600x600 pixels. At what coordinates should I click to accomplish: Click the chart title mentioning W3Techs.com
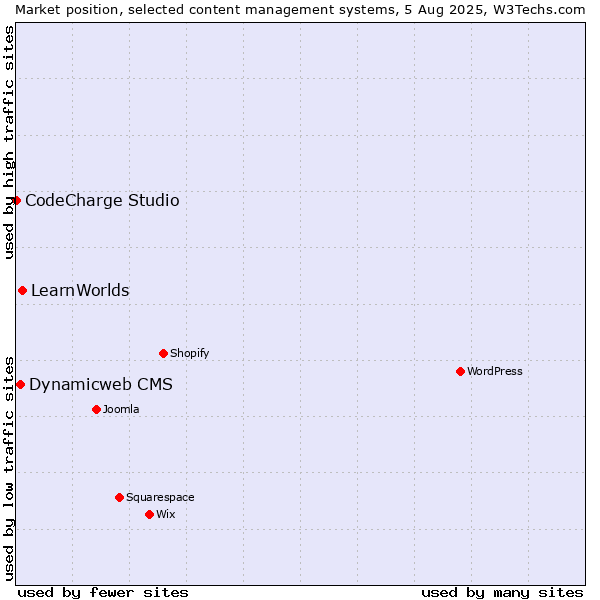[300, 10]
